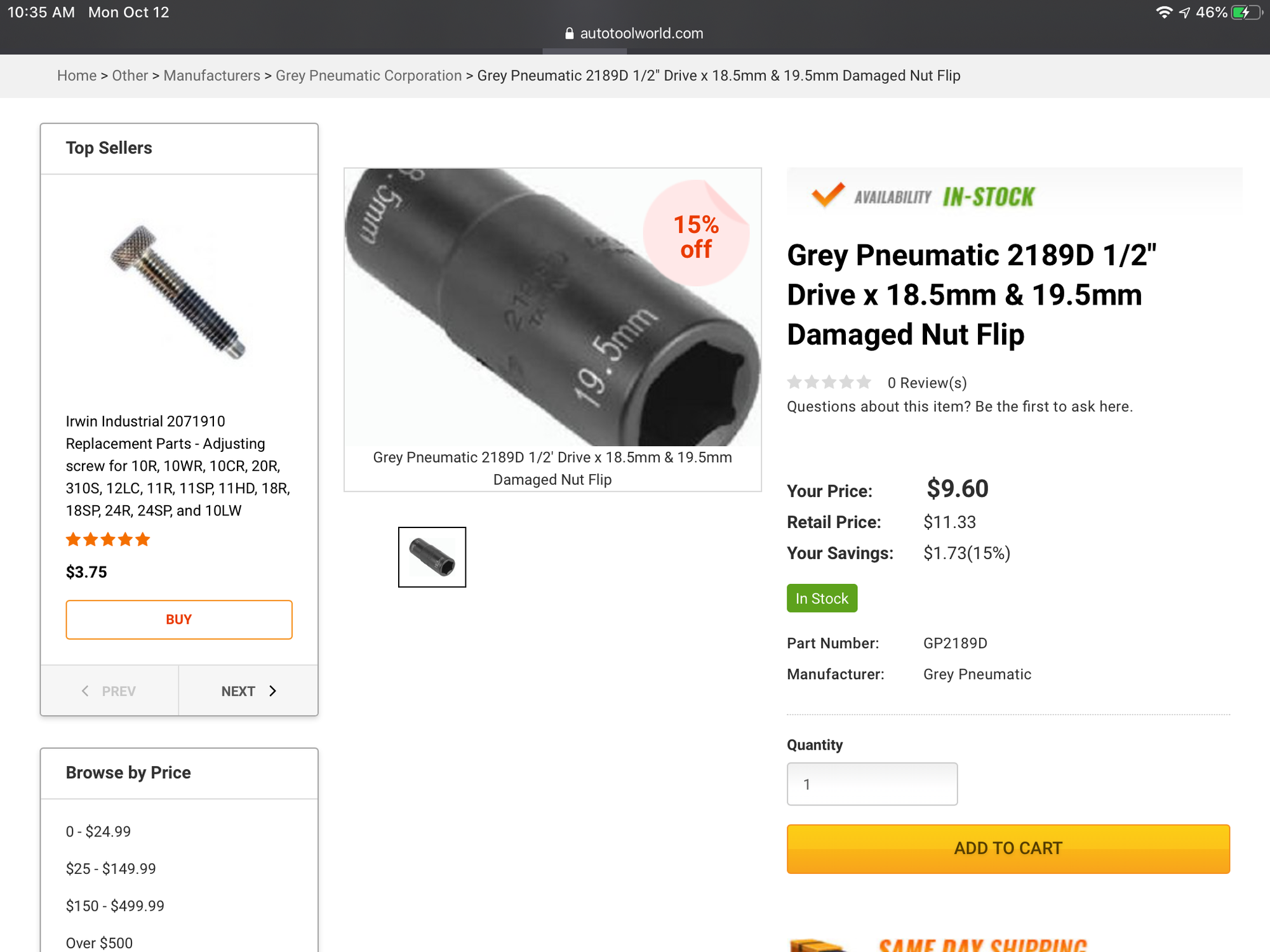Click the Irwin adjusting screw product image
The height and width of the screenshot is (952, 1270).
point(178,291)
